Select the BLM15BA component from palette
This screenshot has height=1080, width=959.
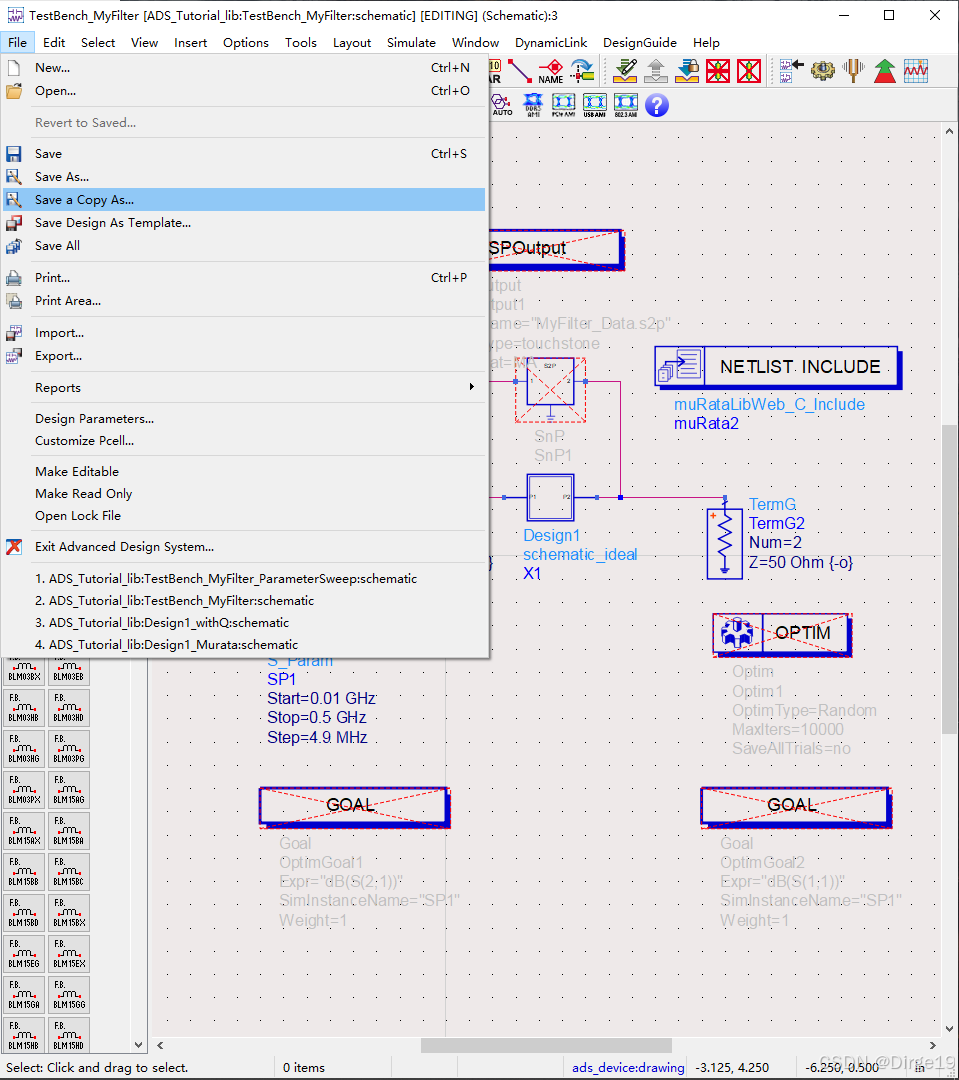pyautogui.click(x=69, y=831)
